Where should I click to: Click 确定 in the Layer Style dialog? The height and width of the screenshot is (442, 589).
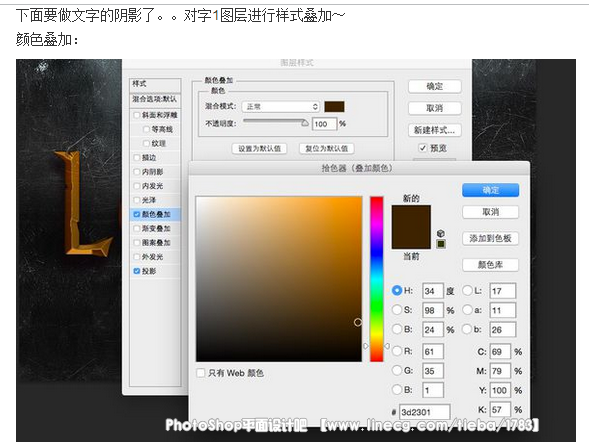(x=435, y=86)
